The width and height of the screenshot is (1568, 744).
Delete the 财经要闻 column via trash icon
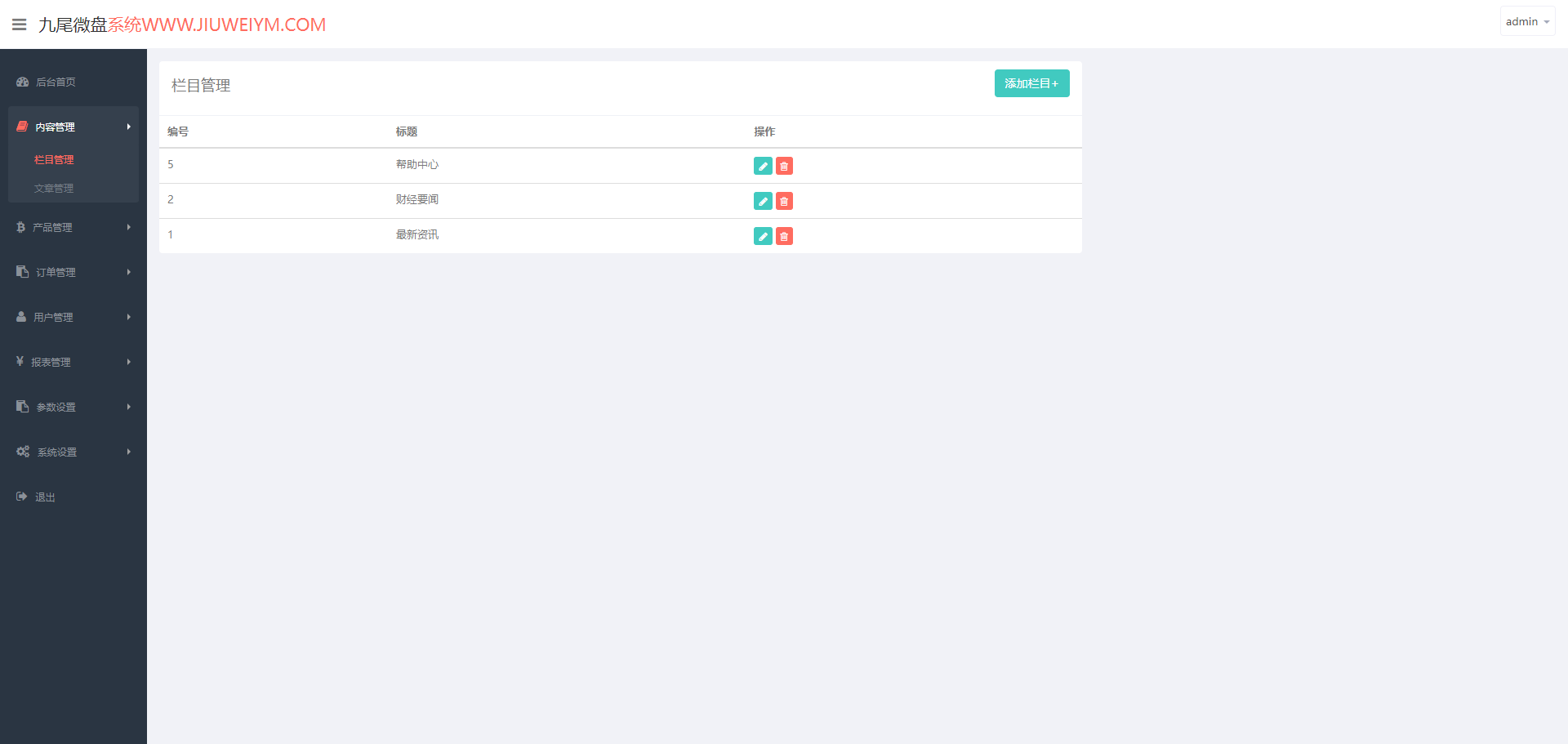pos(784,201)
